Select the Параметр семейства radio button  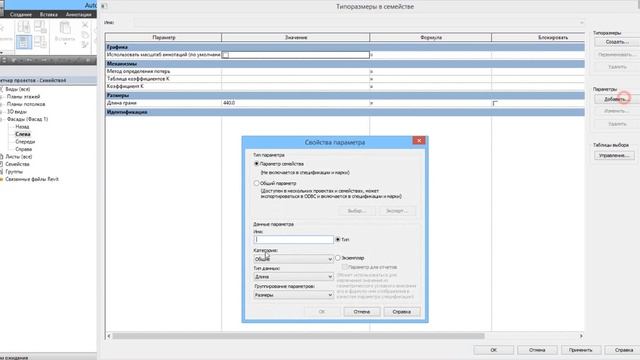pos(256,164)
